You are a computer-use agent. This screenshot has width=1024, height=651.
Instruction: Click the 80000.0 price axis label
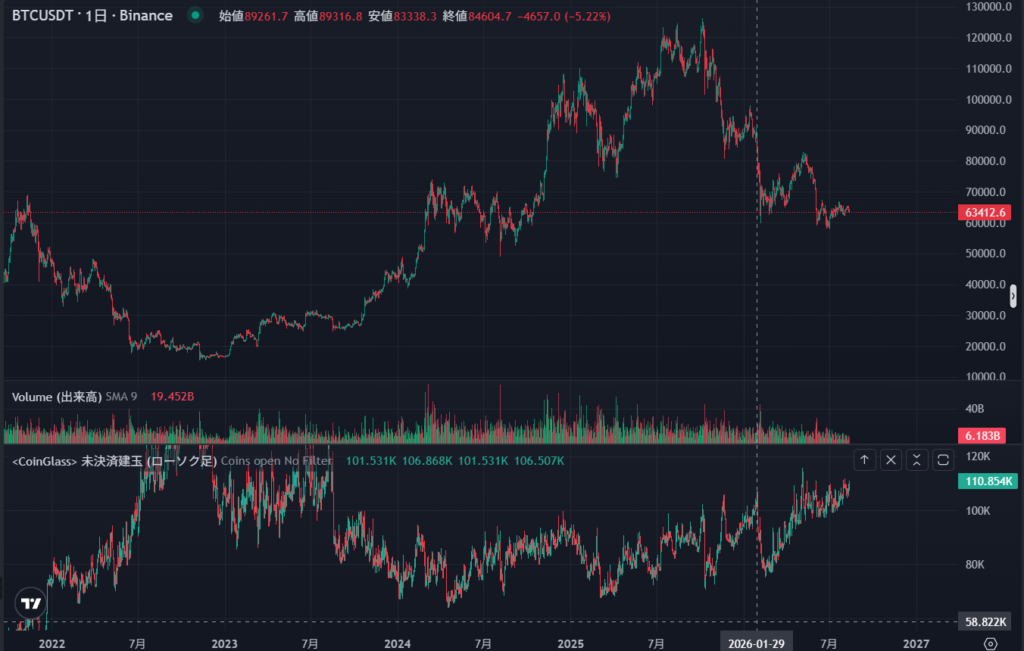click(986, 161)
